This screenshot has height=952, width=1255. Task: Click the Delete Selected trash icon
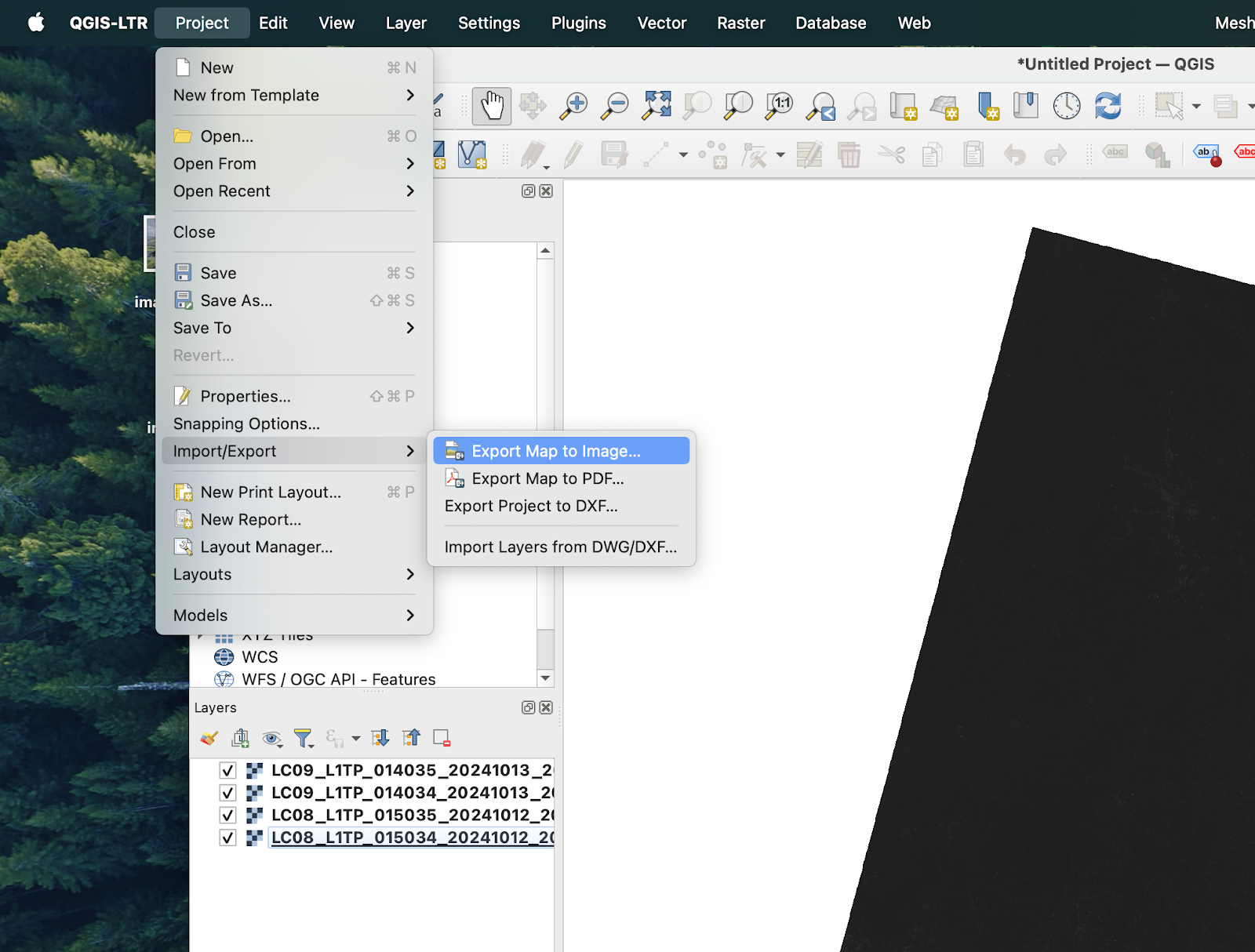point(849,154)
